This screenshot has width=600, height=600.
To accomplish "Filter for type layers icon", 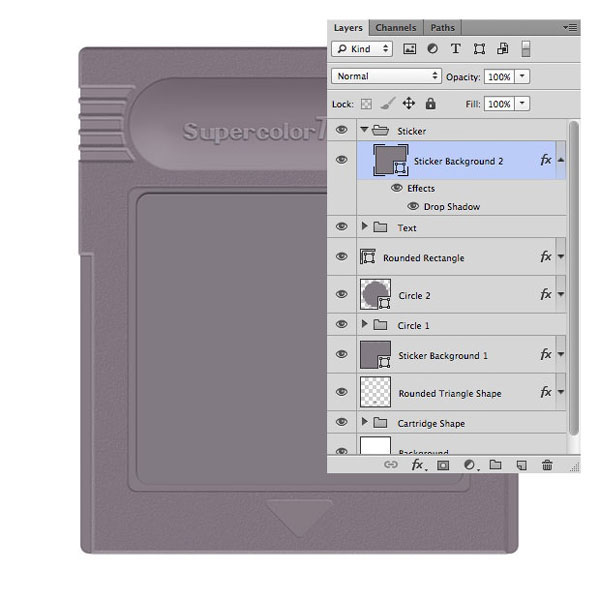I will [x=455, y=49].
